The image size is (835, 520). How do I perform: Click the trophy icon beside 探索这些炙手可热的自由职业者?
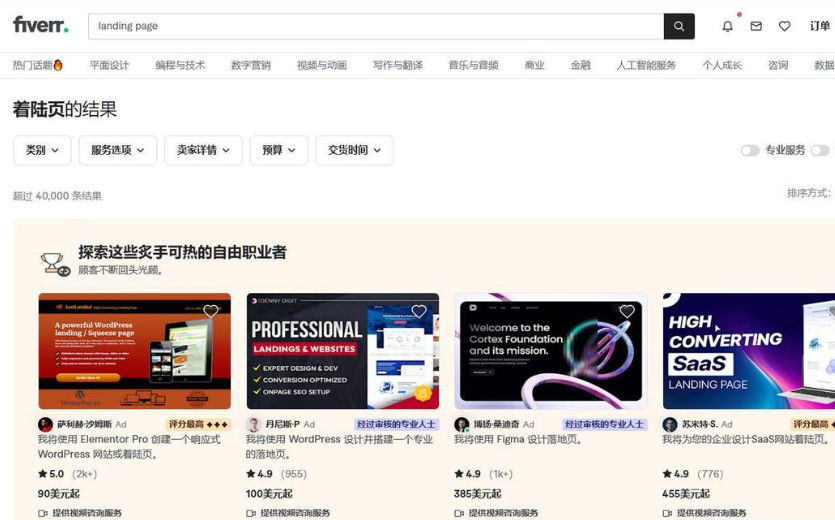click(x=55, y=264)
